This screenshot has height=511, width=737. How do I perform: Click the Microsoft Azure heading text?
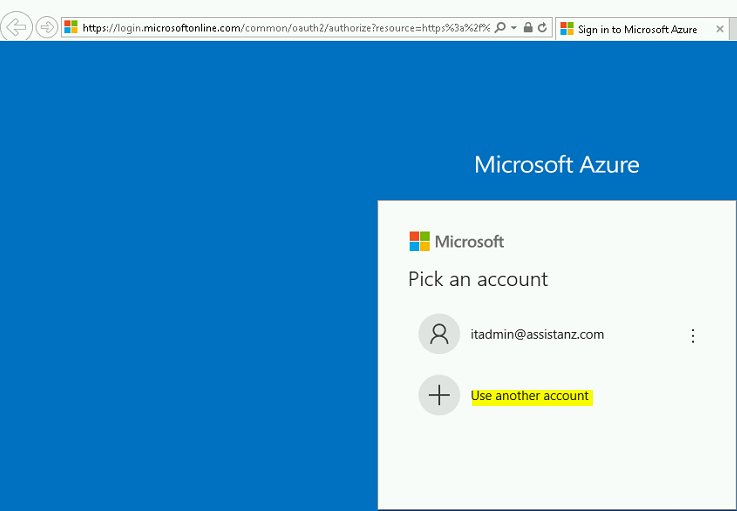(x=557, y=165)
